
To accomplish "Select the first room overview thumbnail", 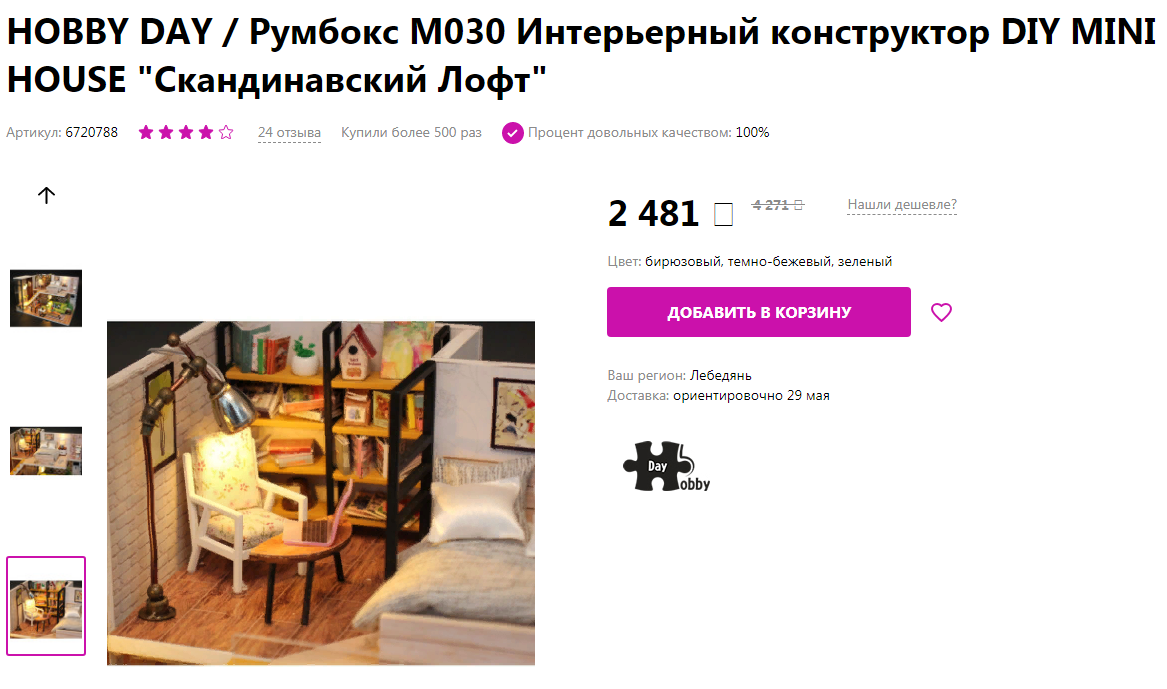I will tap(46, 298).
